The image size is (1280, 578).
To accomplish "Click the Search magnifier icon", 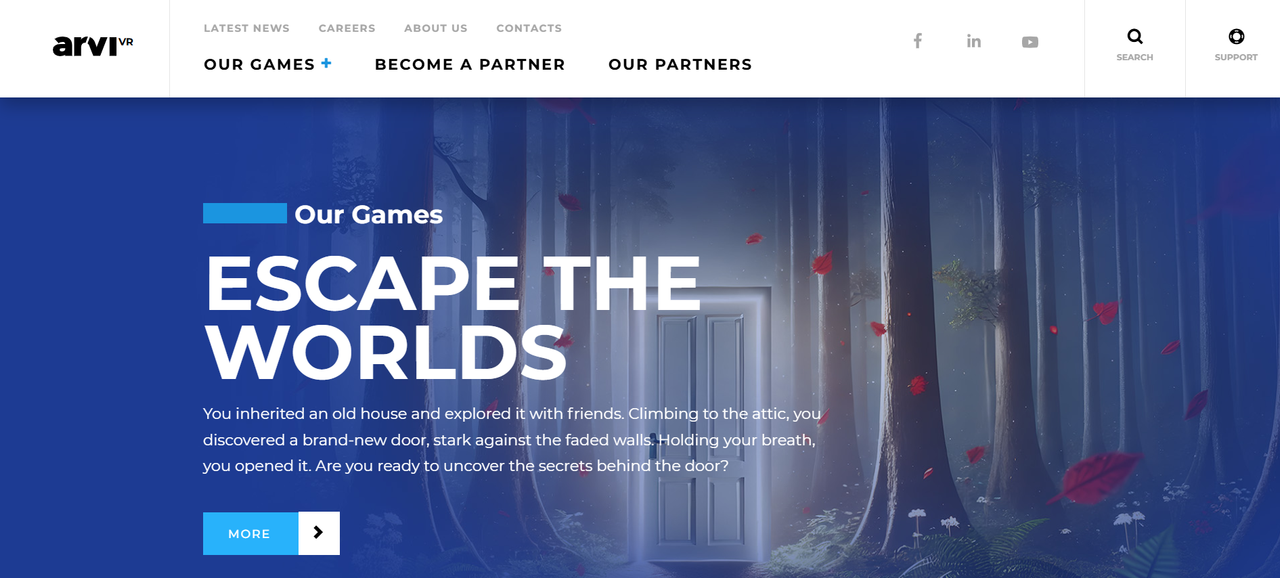I will coord(1135,37).
